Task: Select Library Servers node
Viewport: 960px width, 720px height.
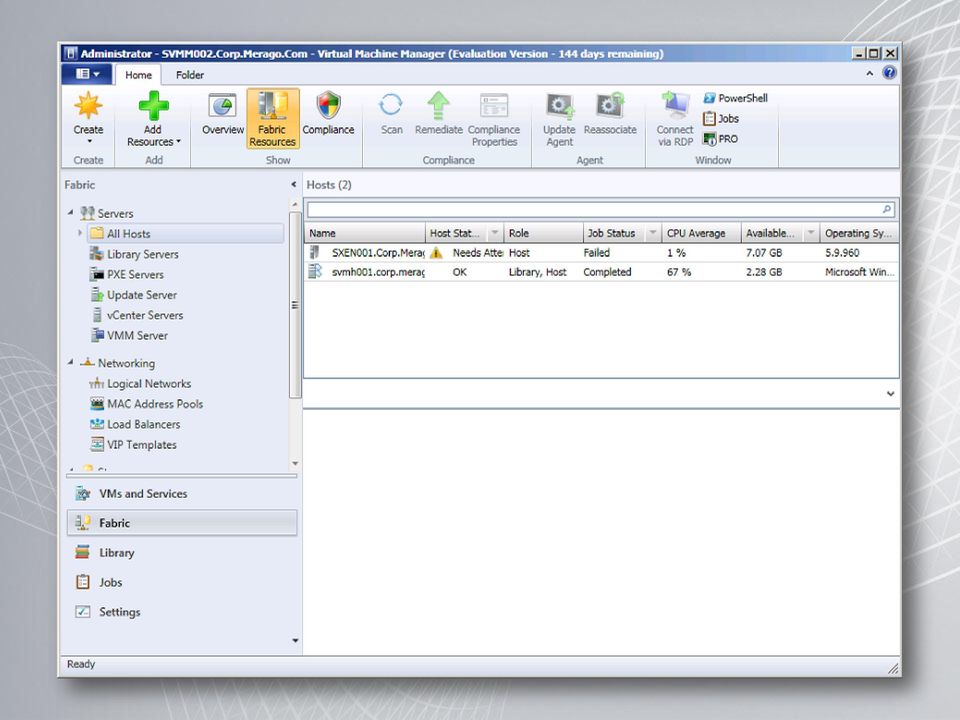Action: (x=134, y=254)
